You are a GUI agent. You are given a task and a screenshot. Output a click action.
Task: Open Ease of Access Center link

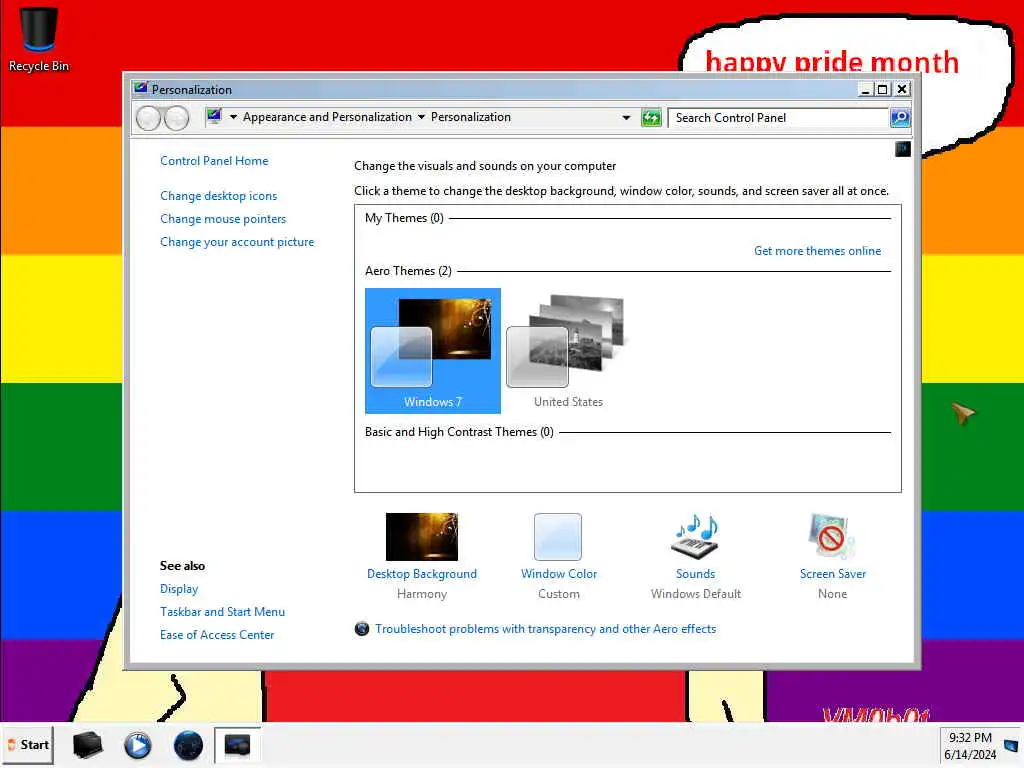[x=217, y=635]
